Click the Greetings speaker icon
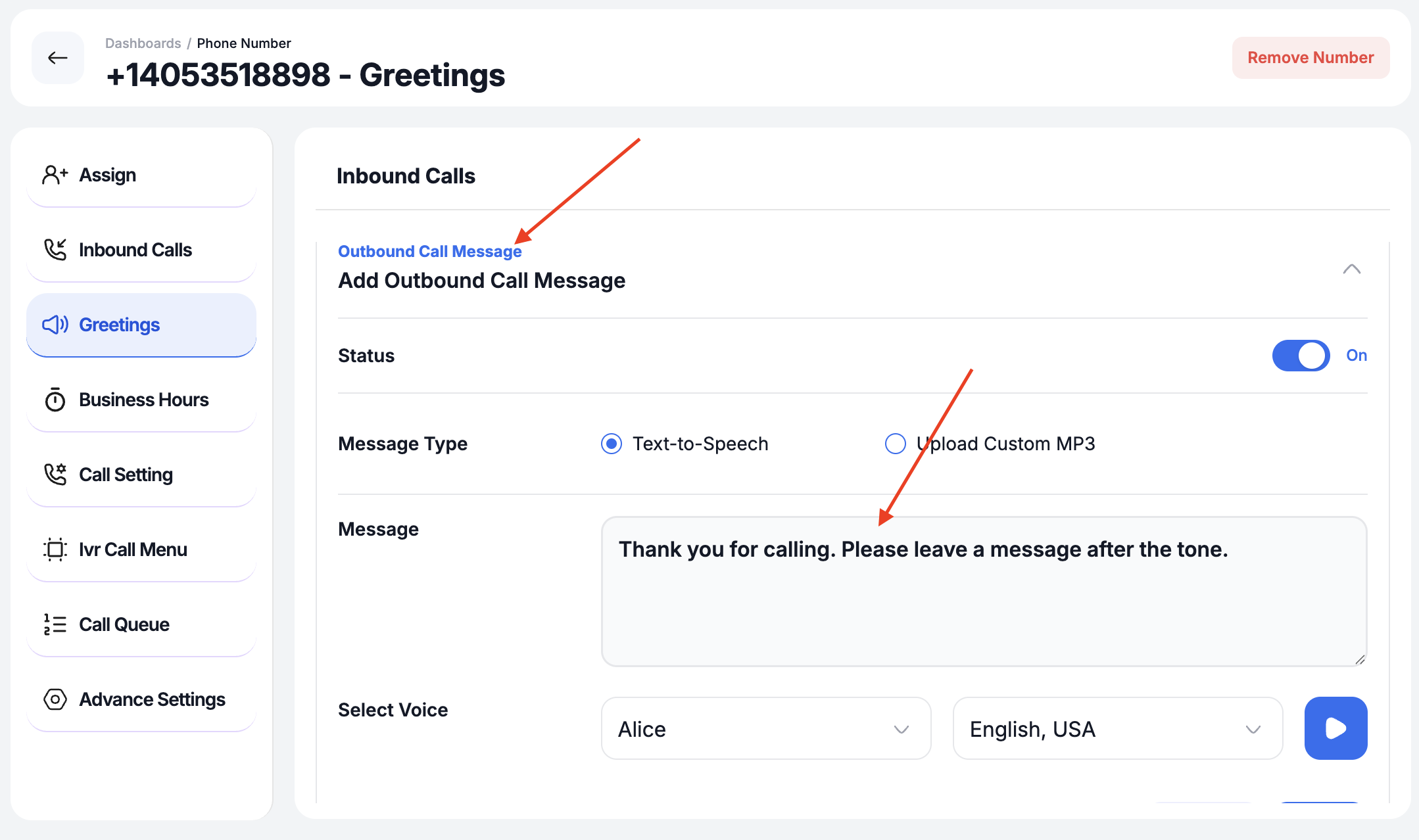 [55, 325]
